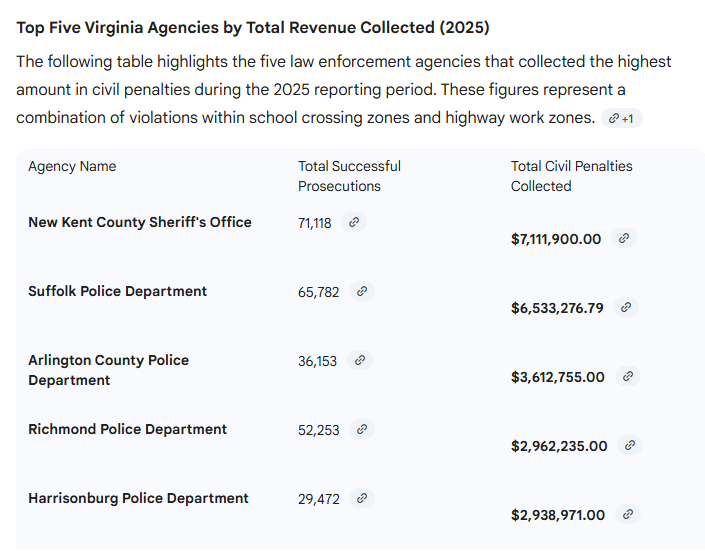Screen dimensions: 705x552
Task: Open citation link icon next to $6,533,276.79
Action: 626,308
